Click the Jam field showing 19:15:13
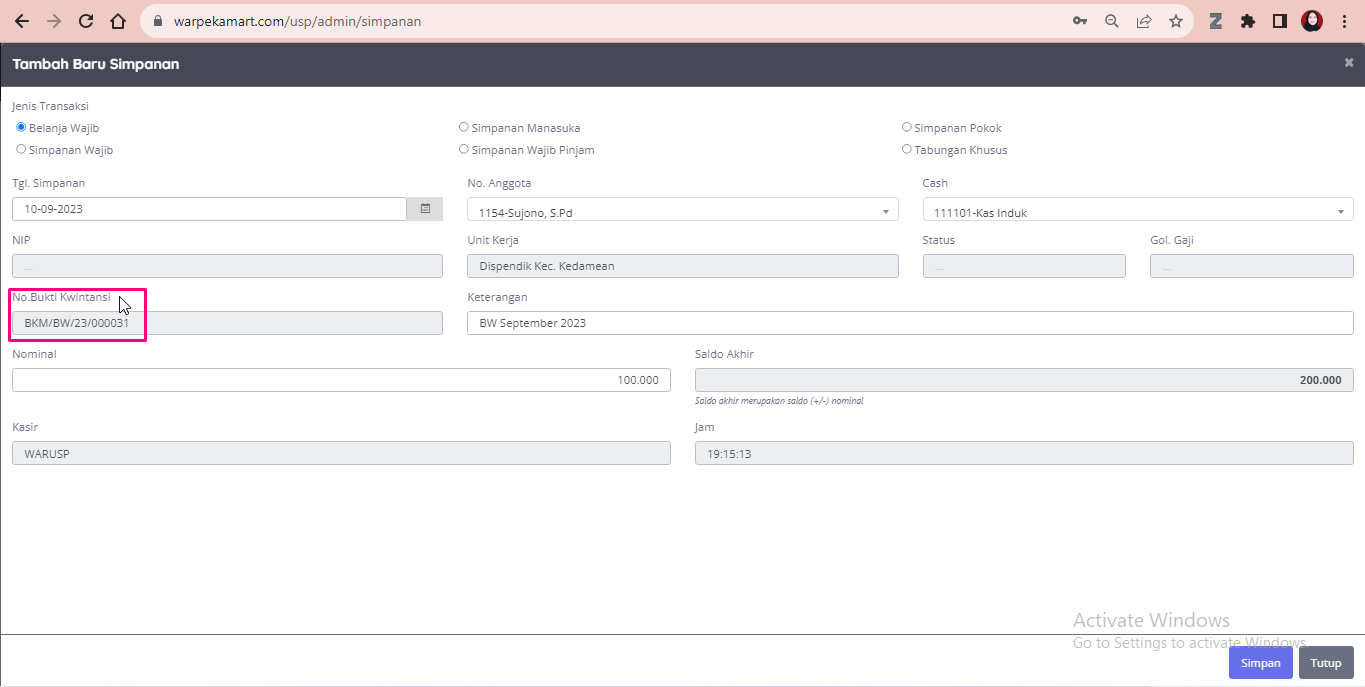Viewport: 1365px width, 687px height. [1024, 453]
